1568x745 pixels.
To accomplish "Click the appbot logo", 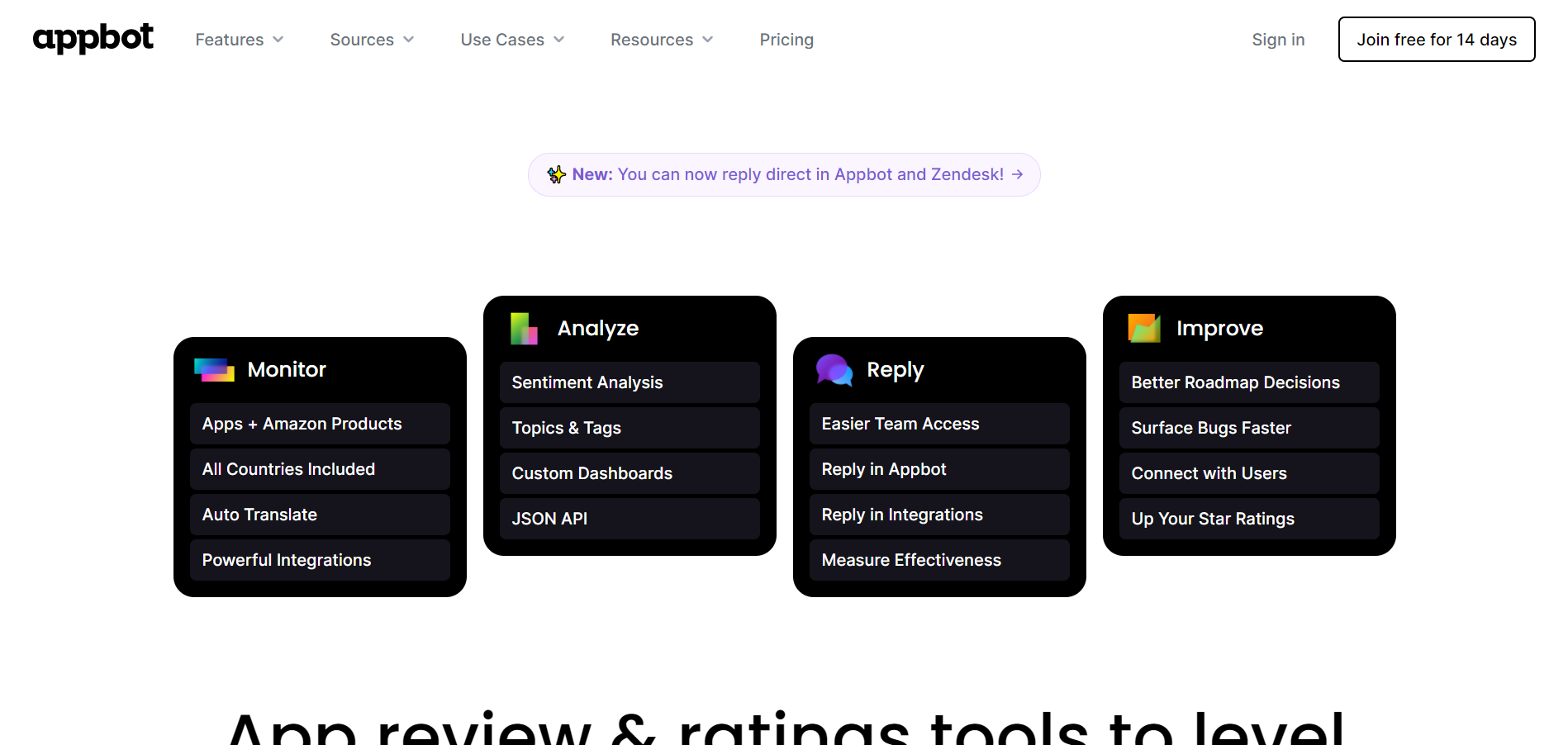I will click(x=93, y=38).
